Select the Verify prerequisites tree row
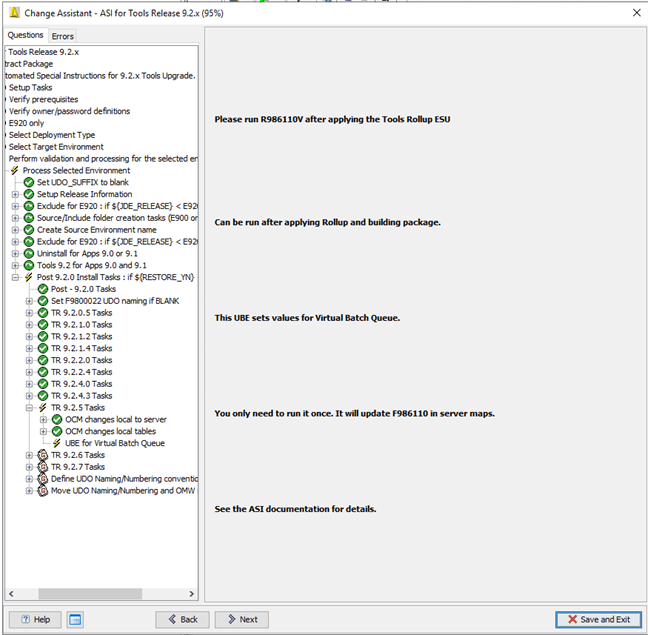Viewport: 648px width, 635px height. pos(43,100)
